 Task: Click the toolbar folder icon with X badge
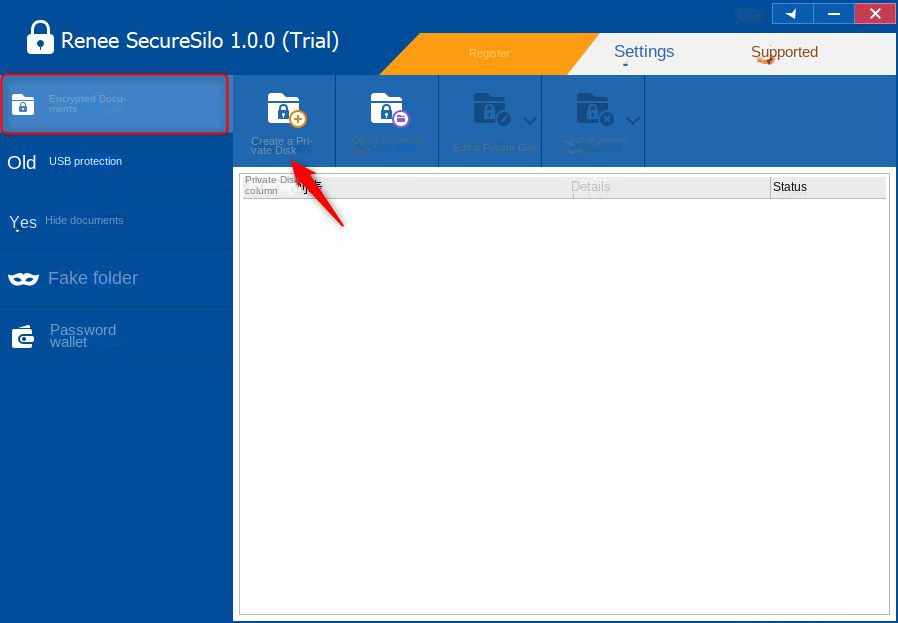(593, 109)
